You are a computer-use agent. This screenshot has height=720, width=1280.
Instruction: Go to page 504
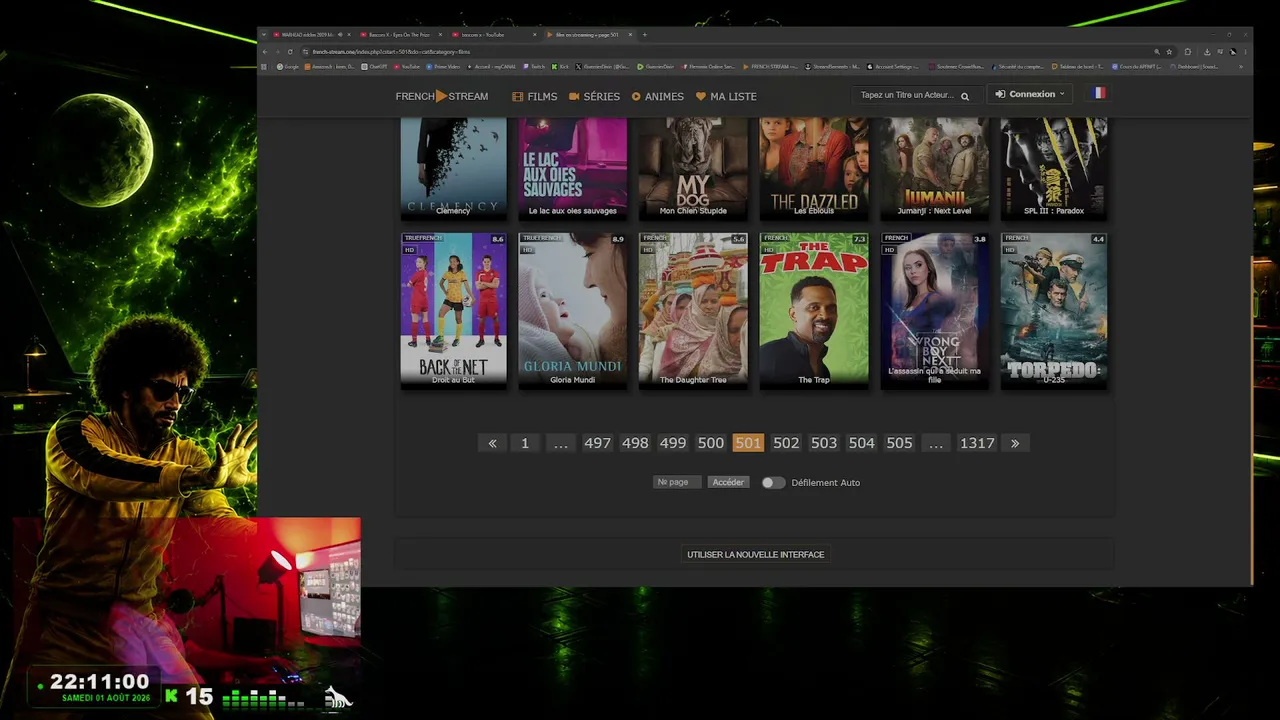(x=862, y=443)
